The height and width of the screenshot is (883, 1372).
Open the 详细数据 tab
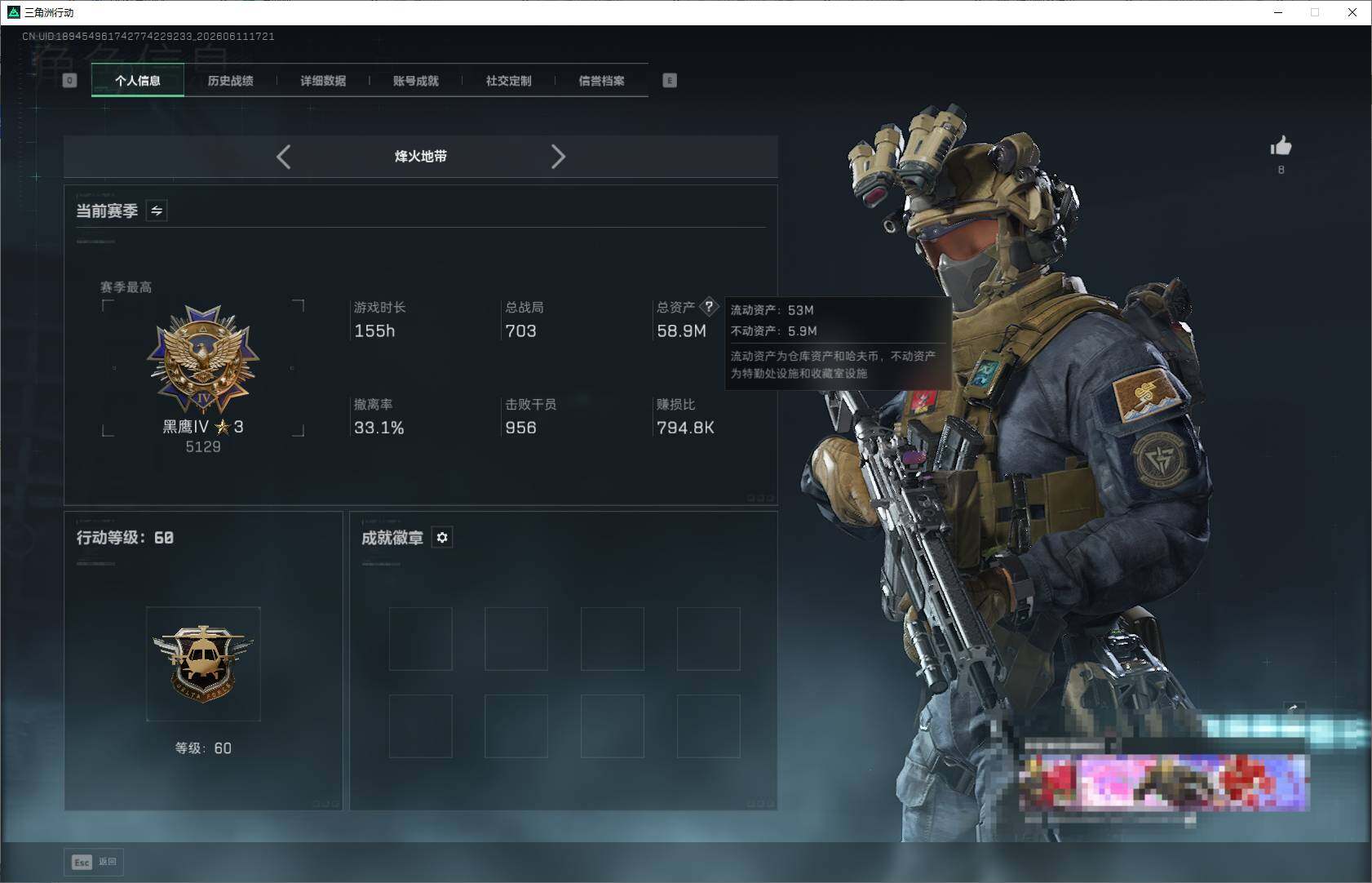point(323,80)
